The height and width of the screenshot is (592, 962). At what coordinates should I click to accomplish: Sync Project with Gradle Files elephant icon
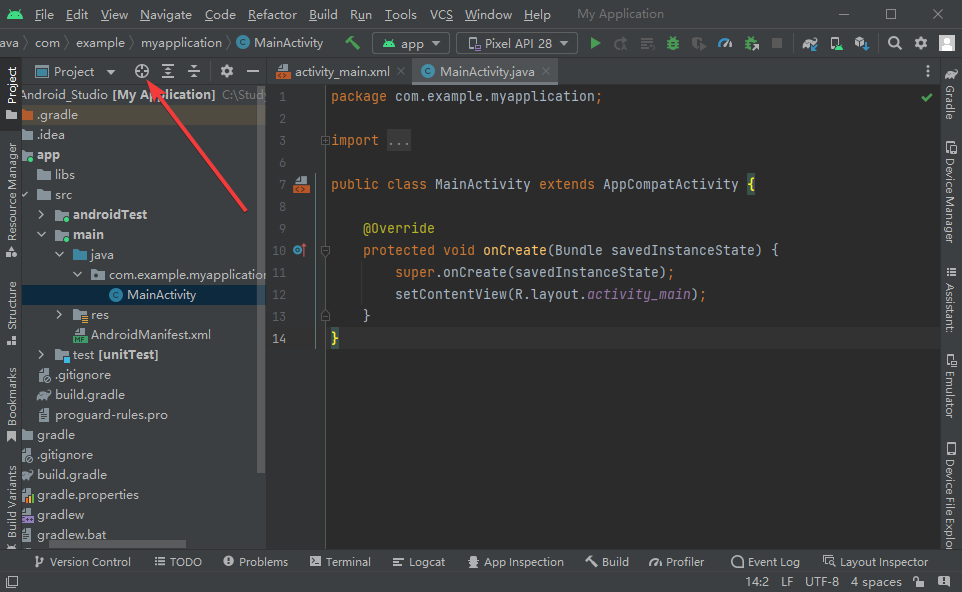pos(810,44)
